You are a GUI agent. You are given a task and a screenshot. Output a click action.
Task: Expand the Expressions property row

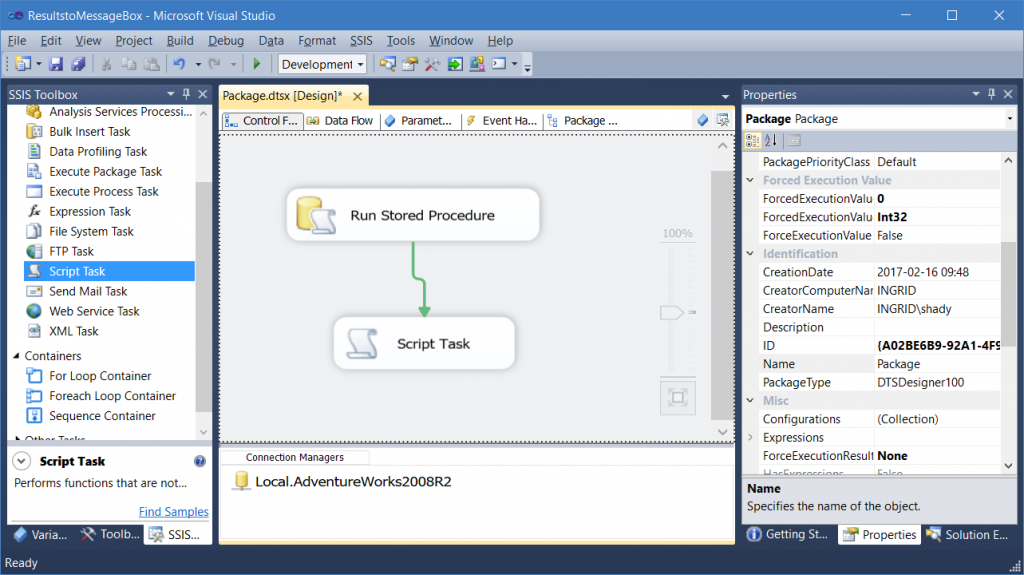(750, 437)
